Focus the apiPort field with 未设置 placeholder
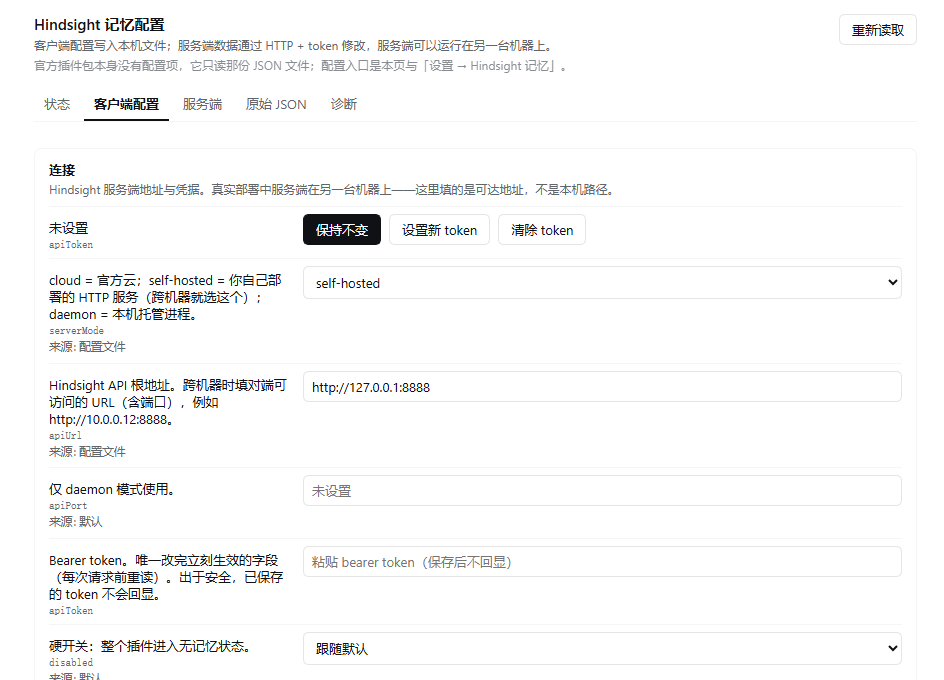 click(602, 491)
